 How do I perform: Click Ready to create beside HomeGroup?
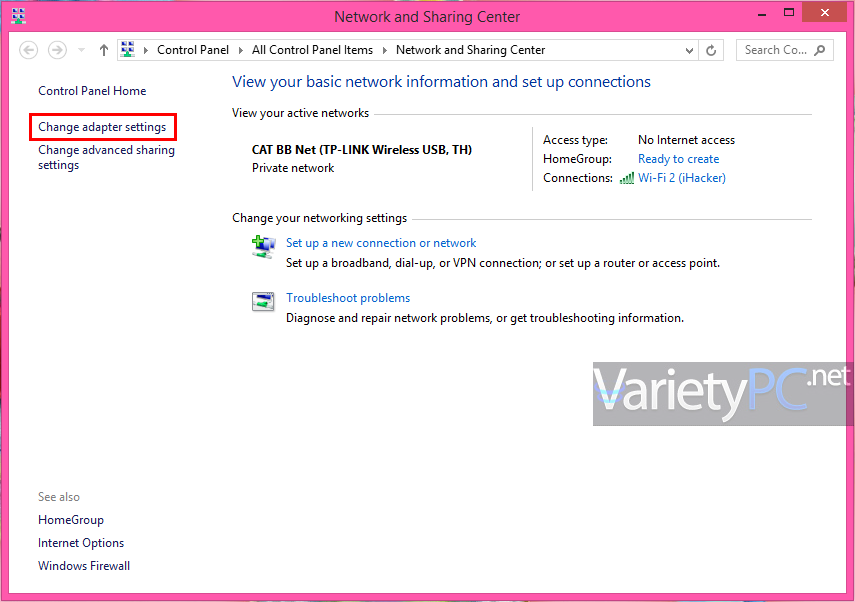(678, 158)
